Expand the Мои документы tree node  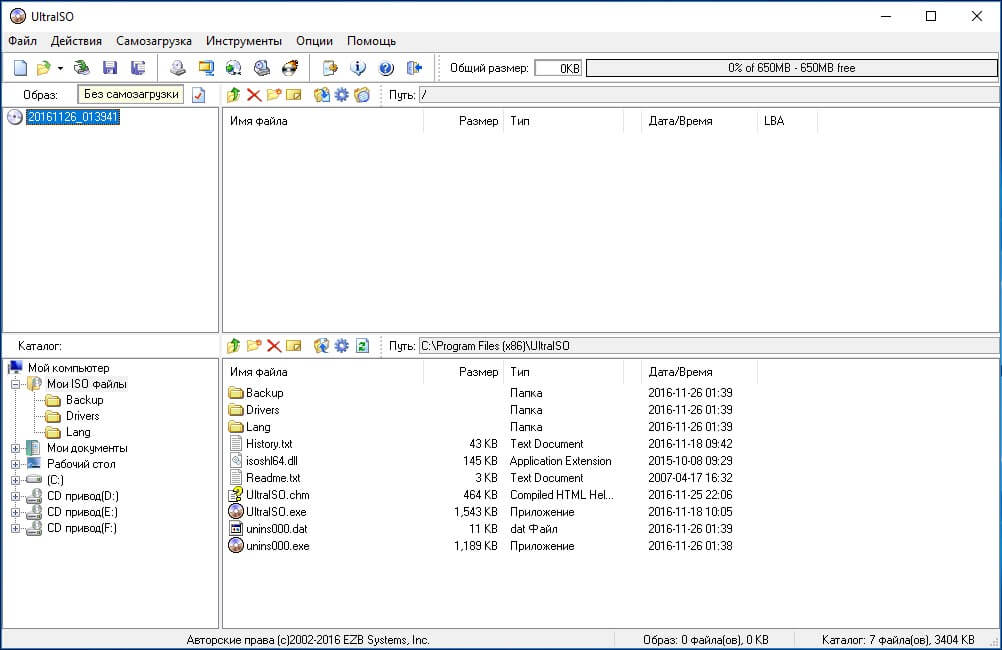coord(15,448)
